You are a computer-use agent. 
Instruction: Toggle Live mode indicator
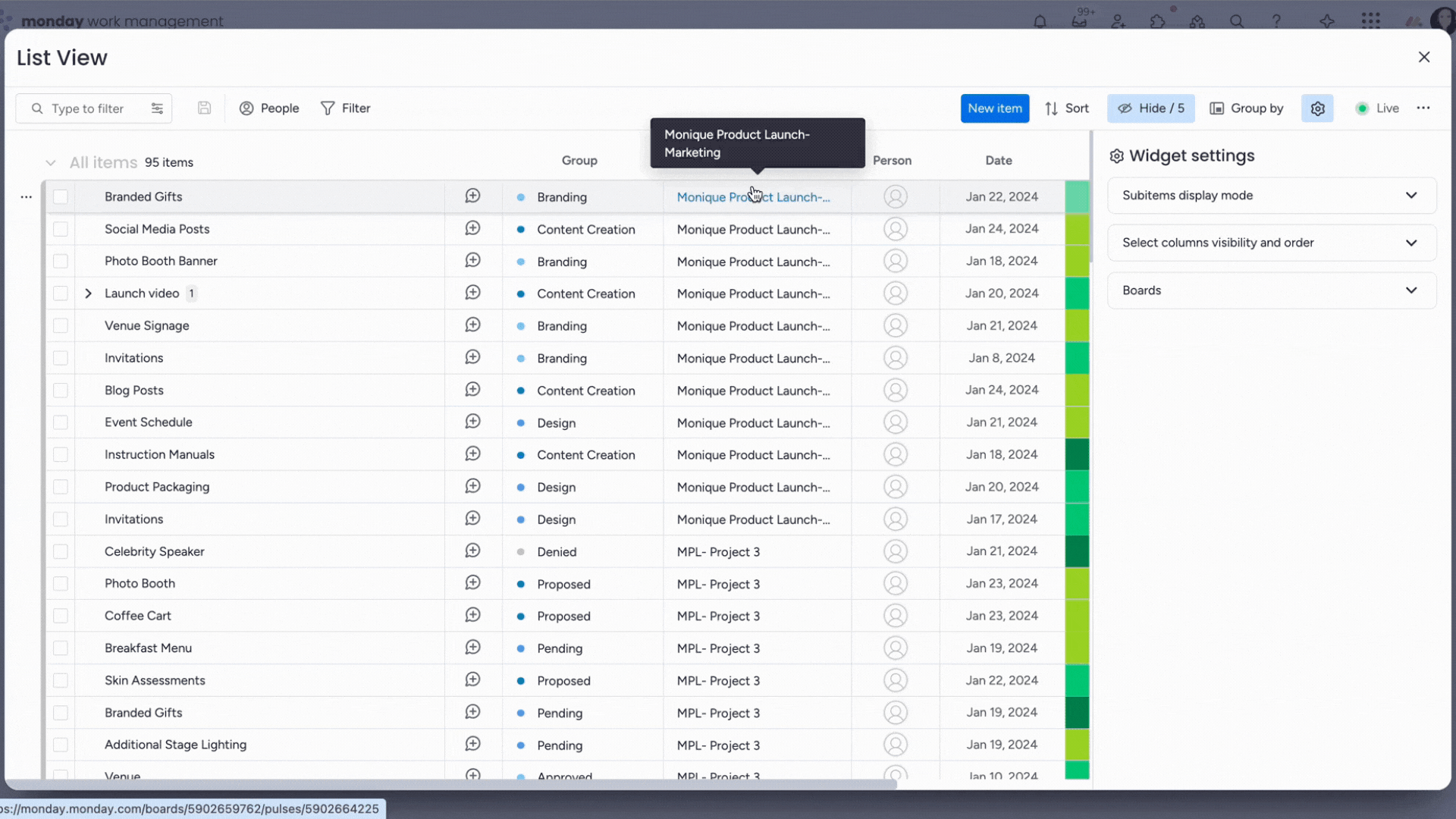coord(1376,108)
